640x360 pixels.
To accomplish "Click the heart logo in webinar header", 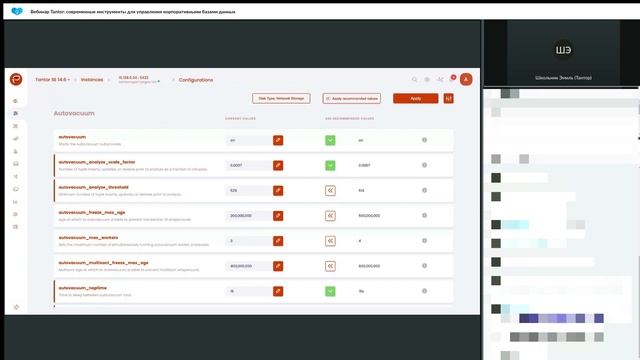I will tap(17, 11).
